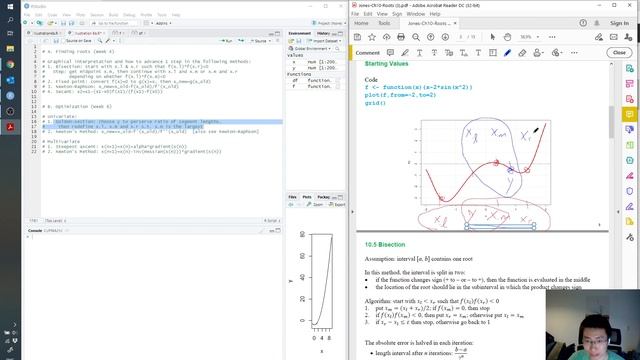The height and width of the screenshot is (360, 640).
Task: Click the magnifier search icon in Acrobat
Action: tap(416, 37)
